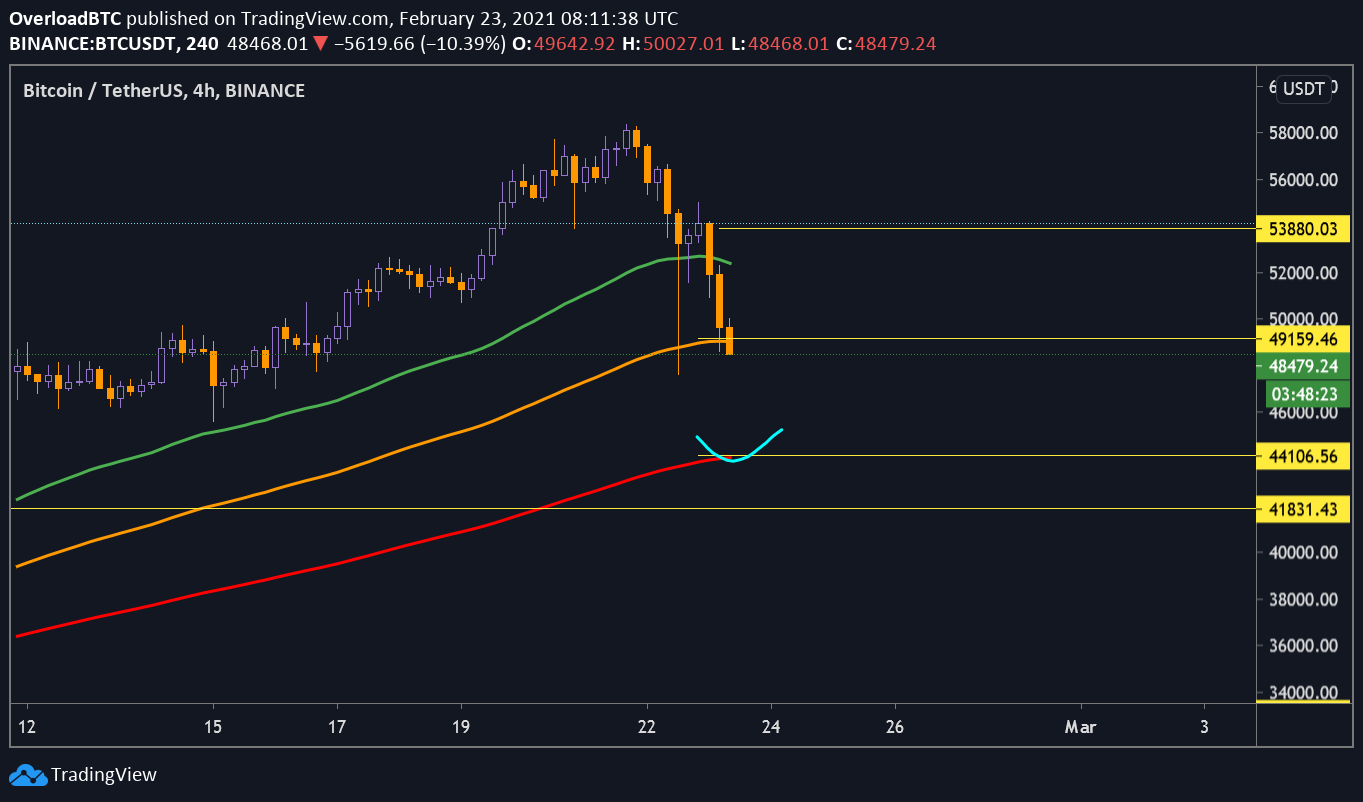Viewport: 1363px width, 802px height.
Task: Click the 44106.56 price level label
Action: click(1303, 456)
